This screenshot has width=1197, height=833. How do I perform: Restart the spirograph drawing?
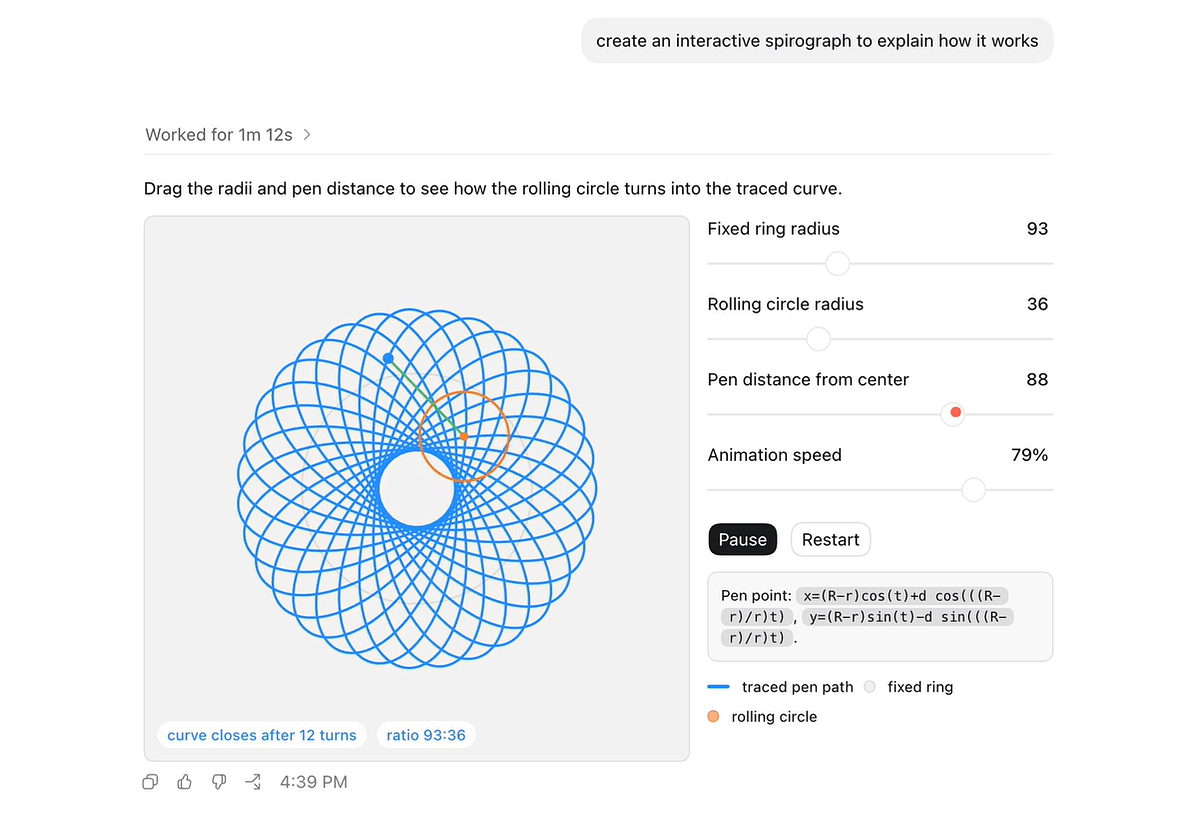pyautogui.click(x=831, y=539)
